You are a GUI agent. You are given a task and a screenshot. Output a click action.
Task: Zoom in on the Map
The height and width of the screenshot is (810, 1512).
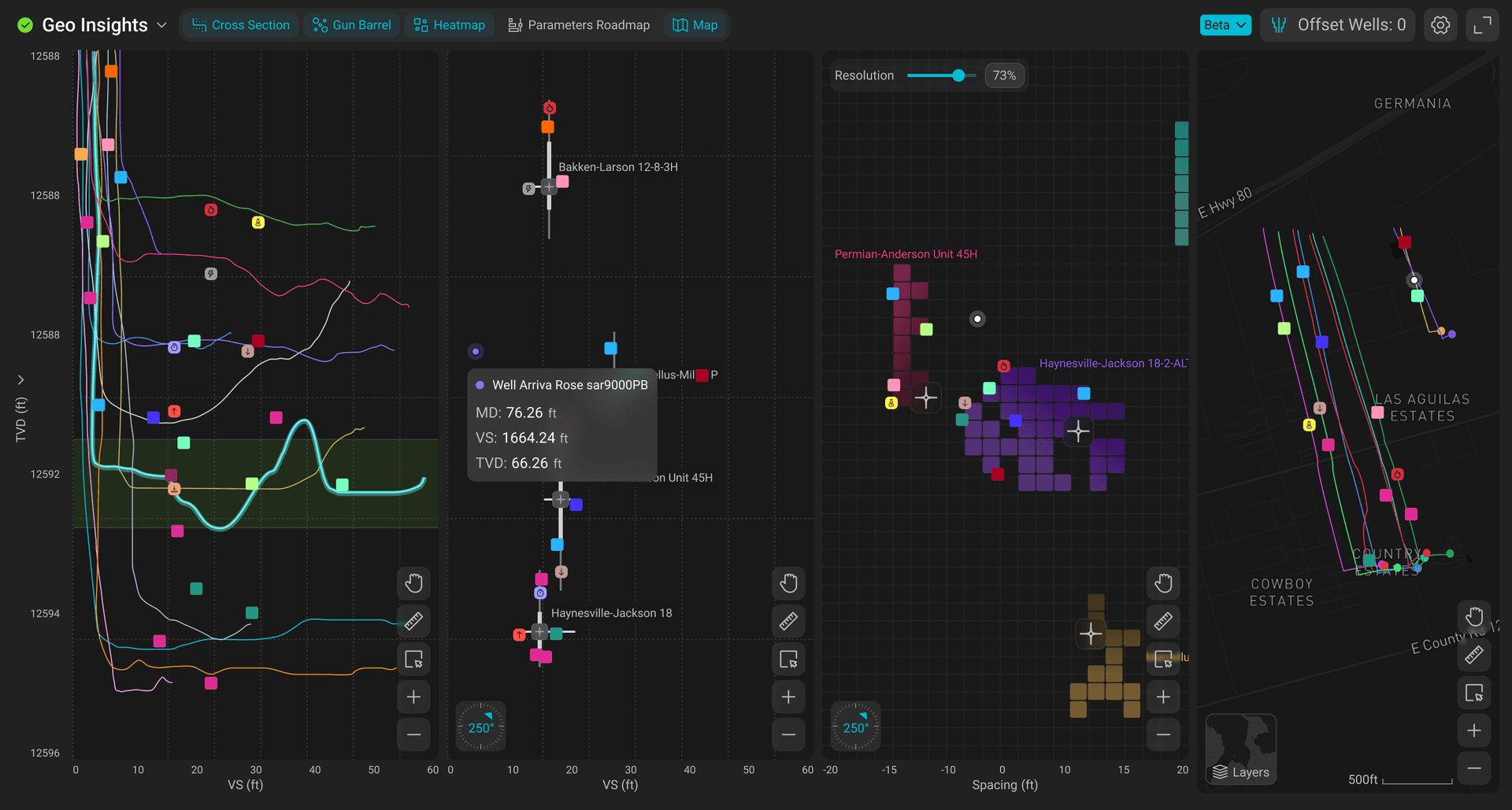click(1474, 730)
